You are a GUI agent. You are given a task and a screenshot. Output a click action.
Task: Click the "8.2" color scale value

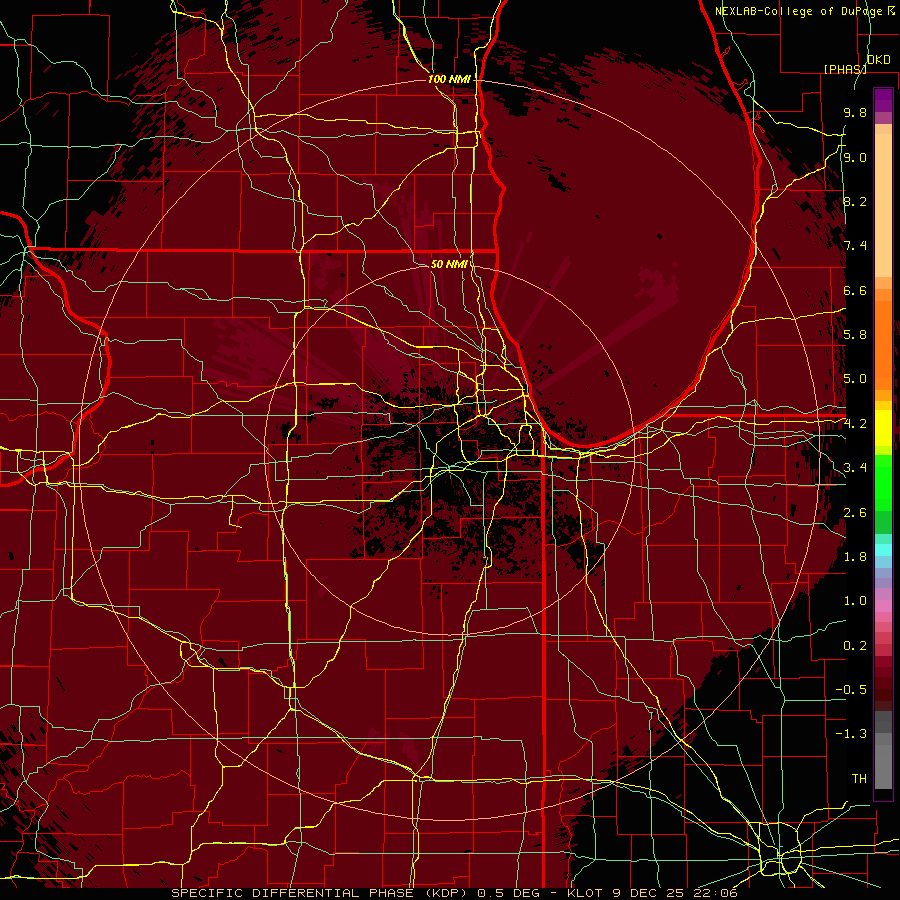point(855,201)
